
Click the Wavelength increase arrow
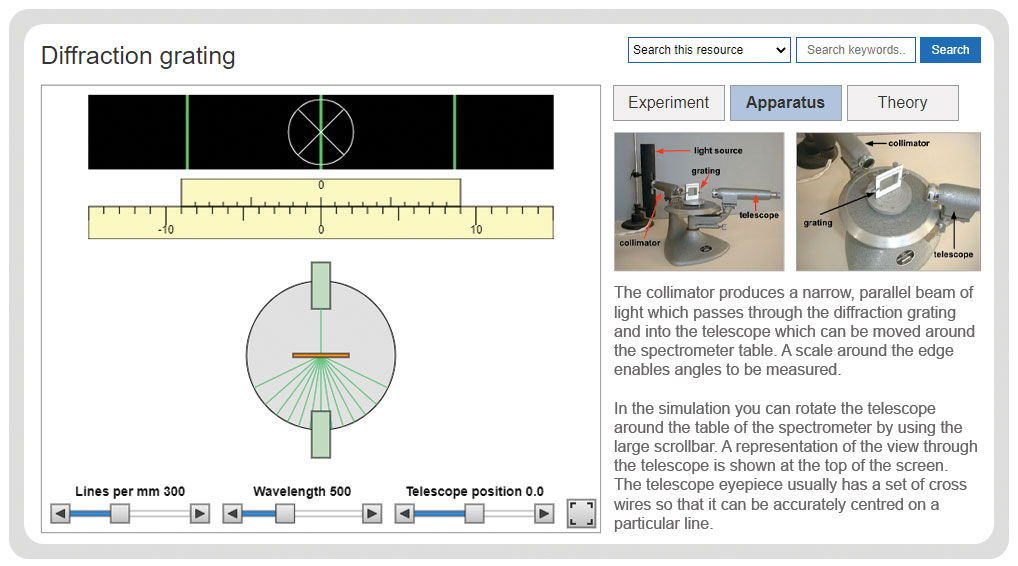tap(371, 514)
